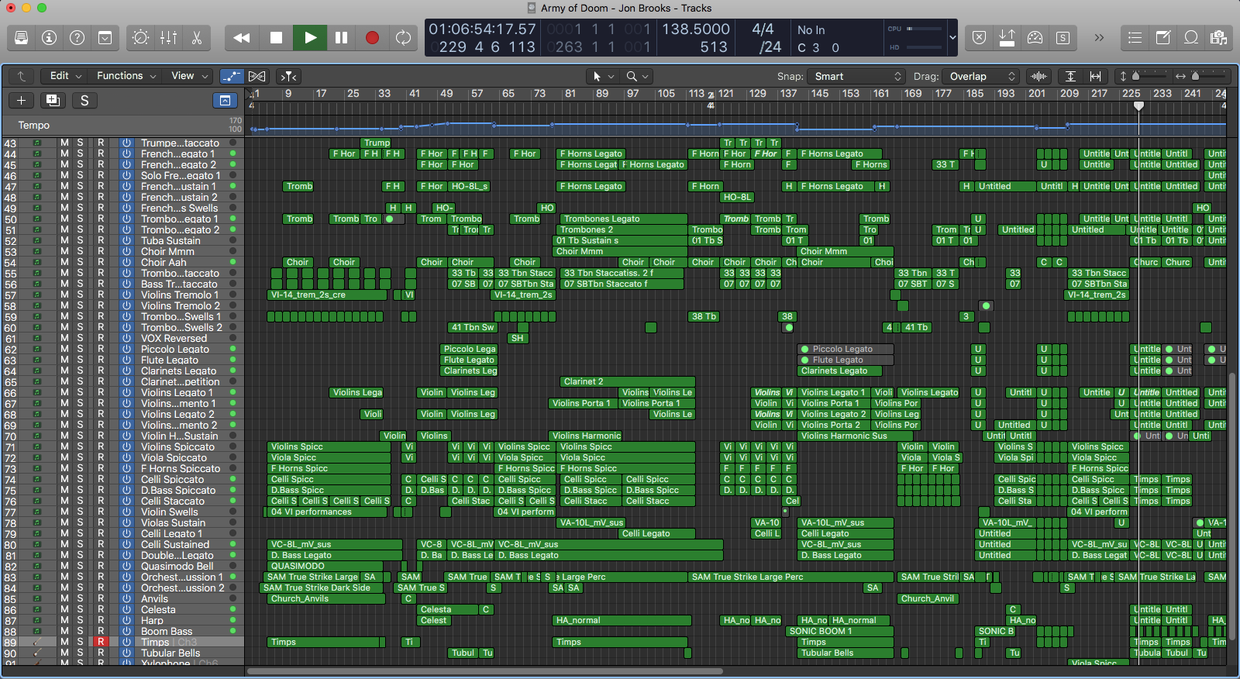Record-arm the Trombones Legato 1 track

pos(100,219)
